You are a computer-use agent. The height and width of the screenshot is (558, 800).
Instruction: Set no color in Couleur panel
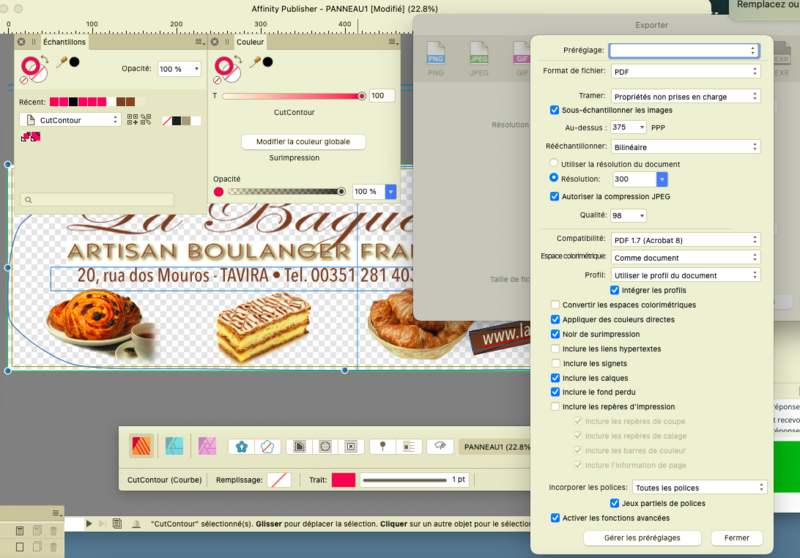point(217,80)
